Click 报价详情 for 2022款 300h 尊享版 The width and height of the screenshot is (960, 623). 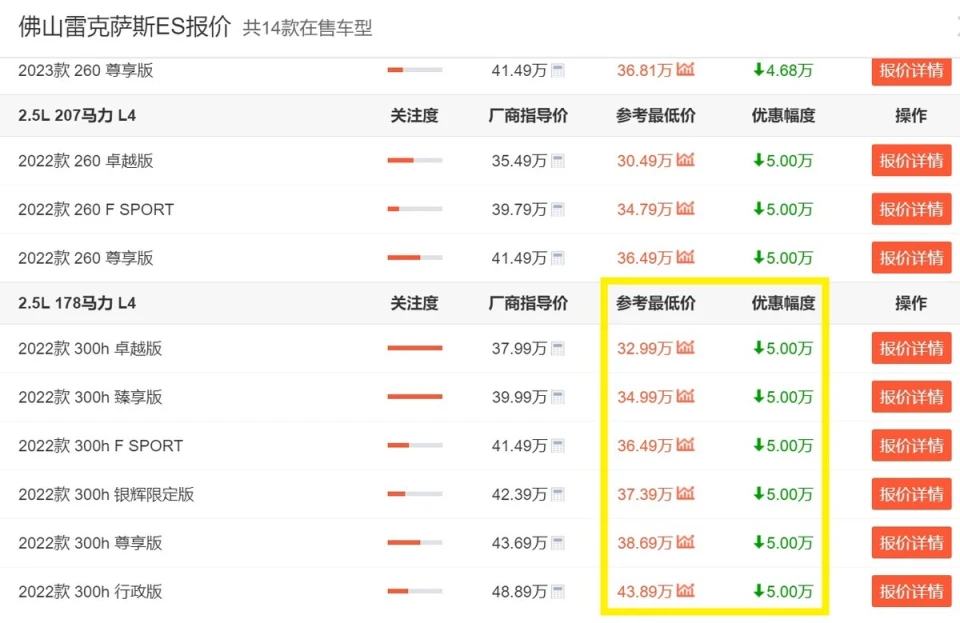[912, 542]
